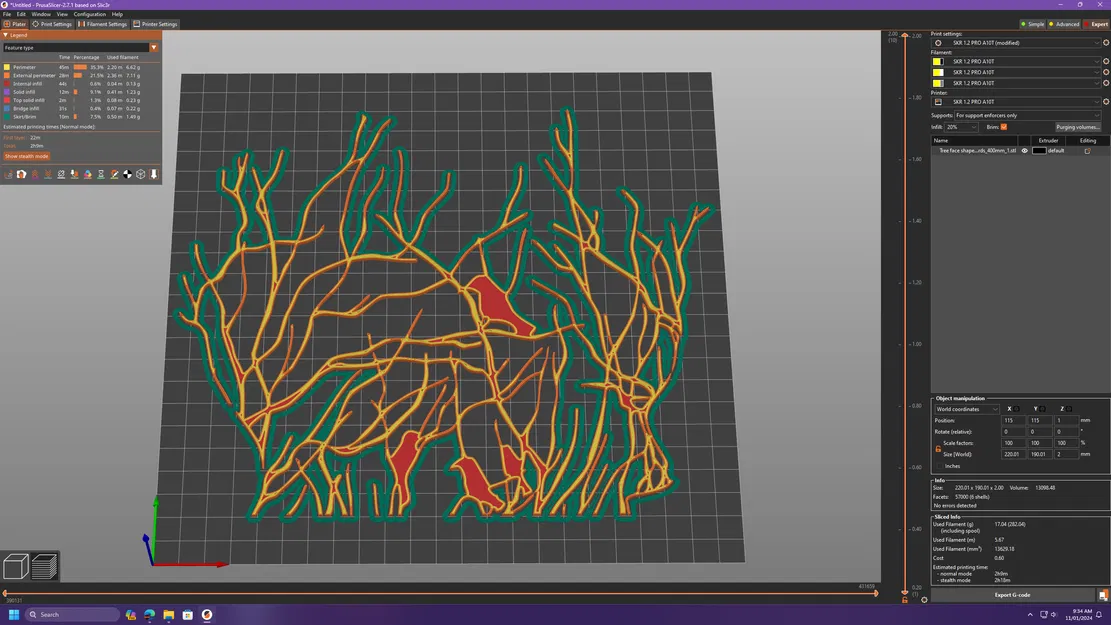Screen dimensions: 1111x625
Task: Open the View menu
Action: coord(62,14)
